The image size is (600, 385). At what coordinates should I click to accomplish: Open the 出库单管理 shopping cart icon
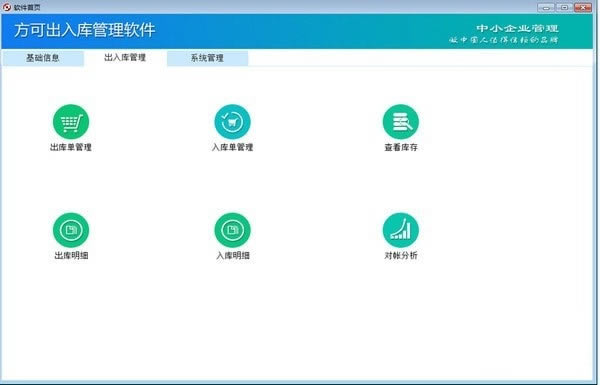point(71,122)
